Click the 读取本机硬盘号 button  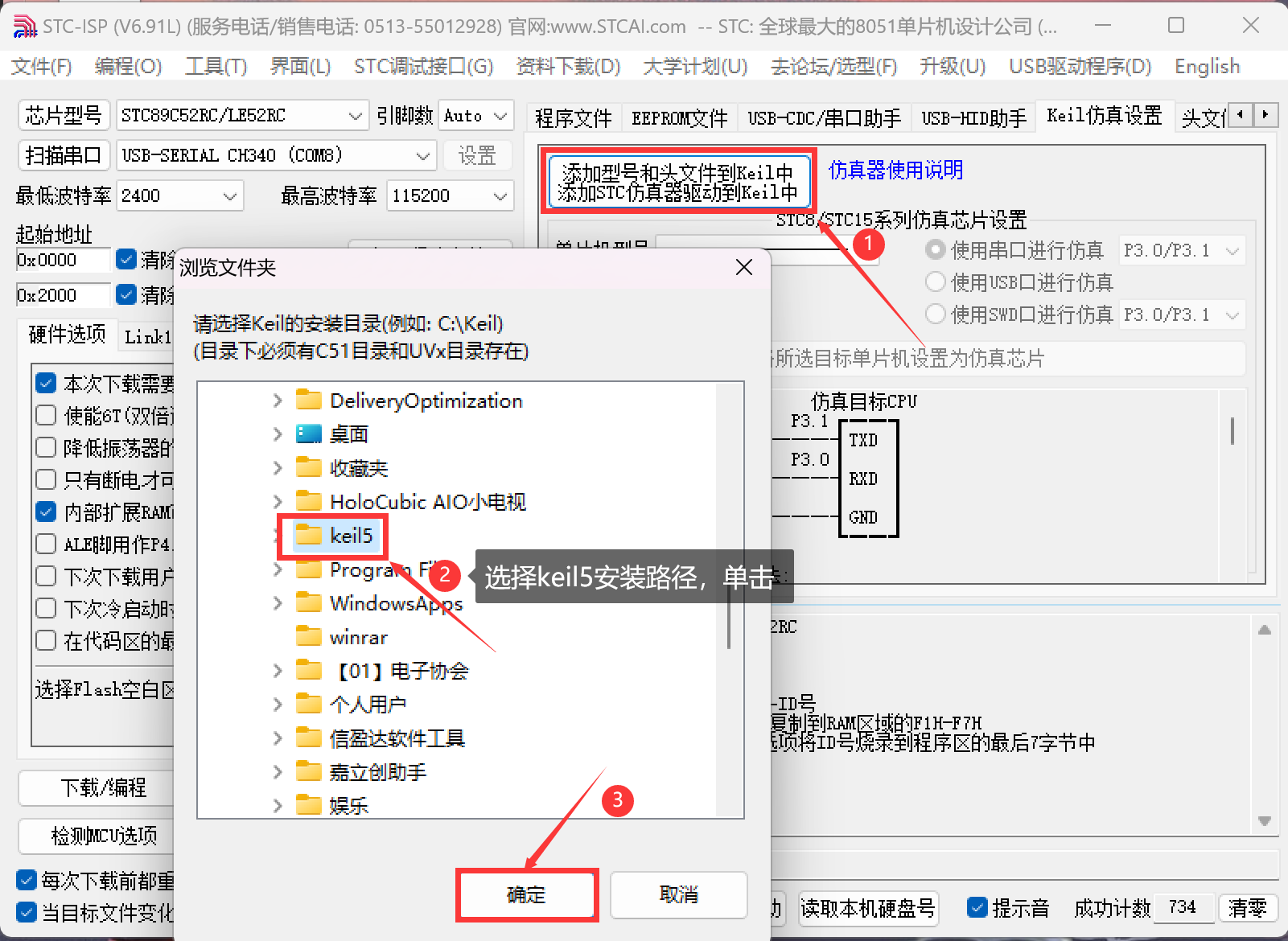(x=868, y=908)
